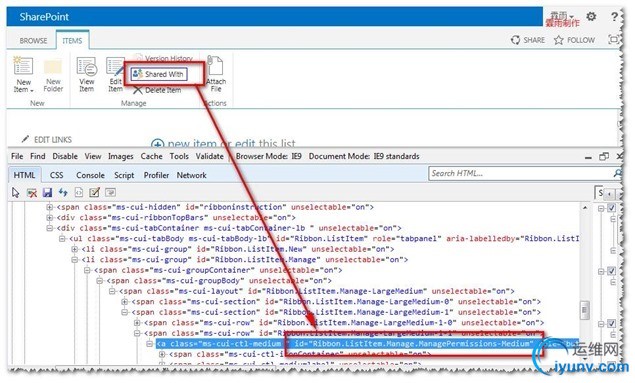Viewport: 635px width, 383px height.
Task: Open the SharePoint settings gear
Action: (x=591, y=17)
